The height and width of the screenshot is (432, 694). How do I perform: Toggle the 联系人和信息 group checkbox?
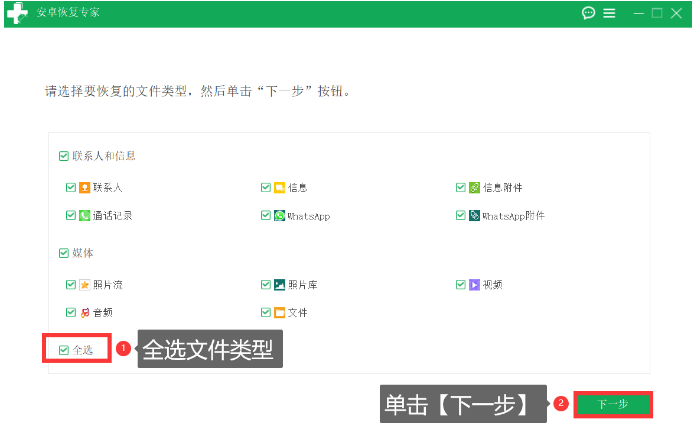(64, 156)
